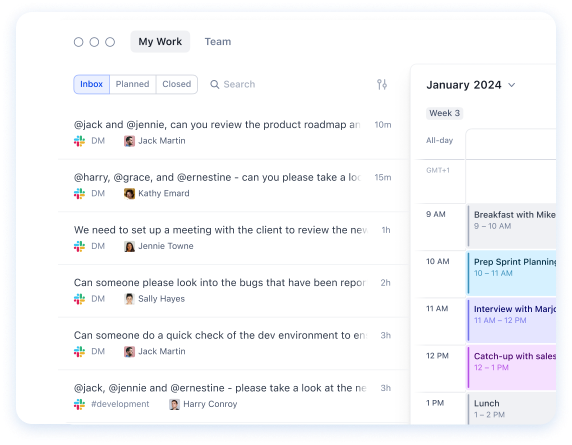Image resolution: width=572 pixels, height=445 pixels.
Task: Click Slack icon beside #development channel
Action: tap(79, 404)
